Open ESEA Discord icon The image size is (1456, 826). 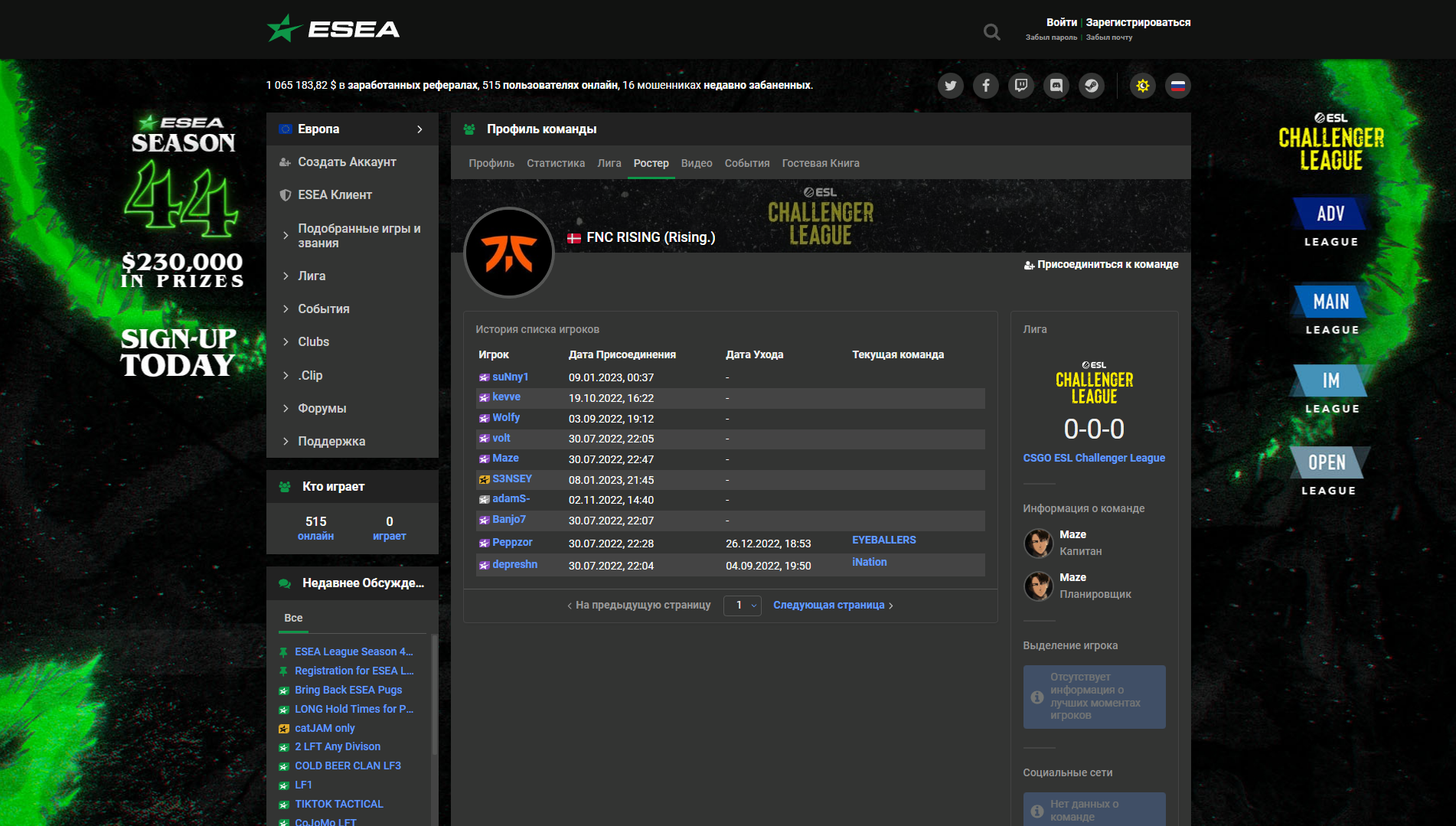pos(1056,86)
